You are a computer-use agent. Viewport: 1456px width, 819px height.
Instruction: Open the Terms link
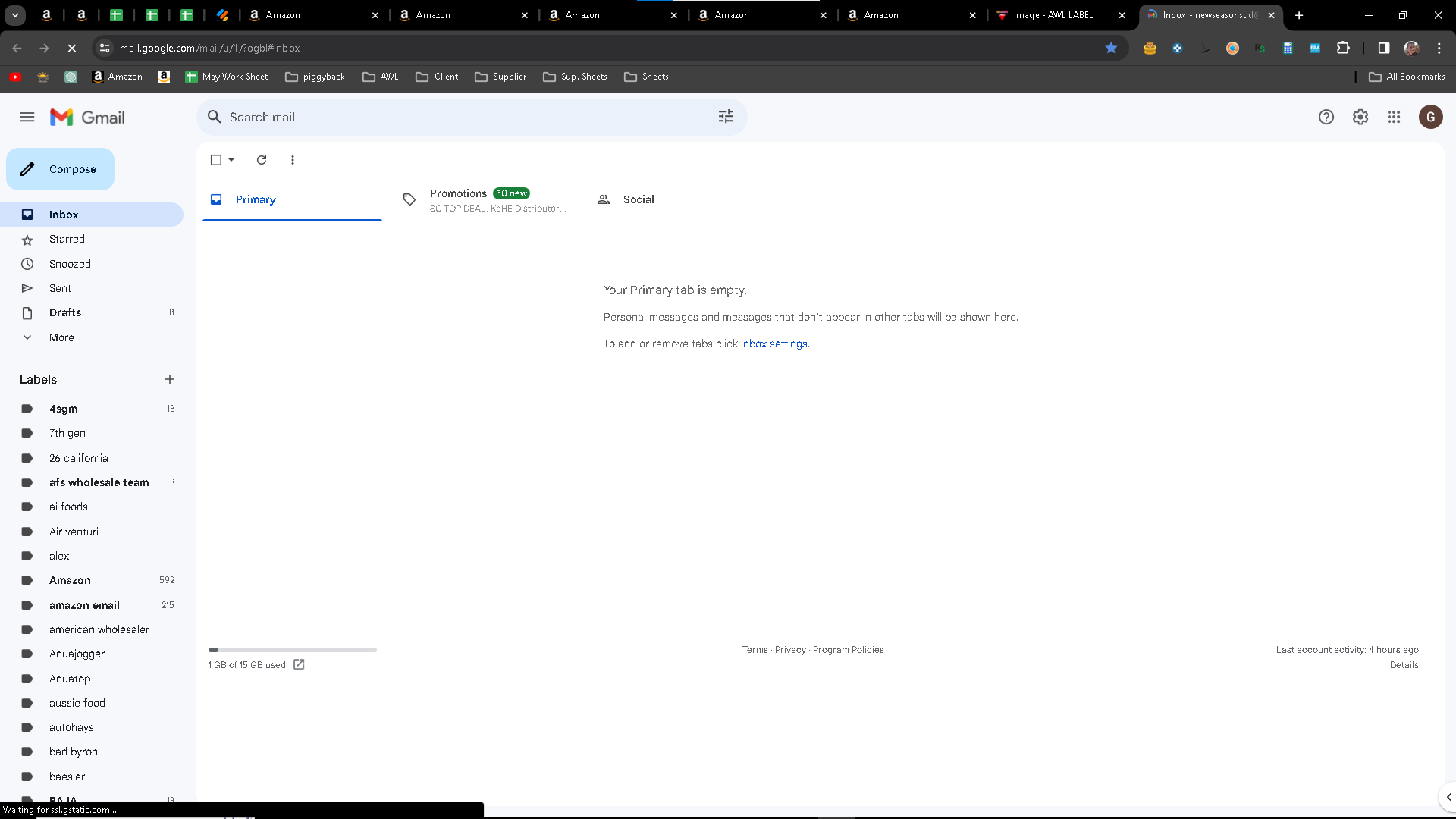pyautogui.click(x=755, y=650)
